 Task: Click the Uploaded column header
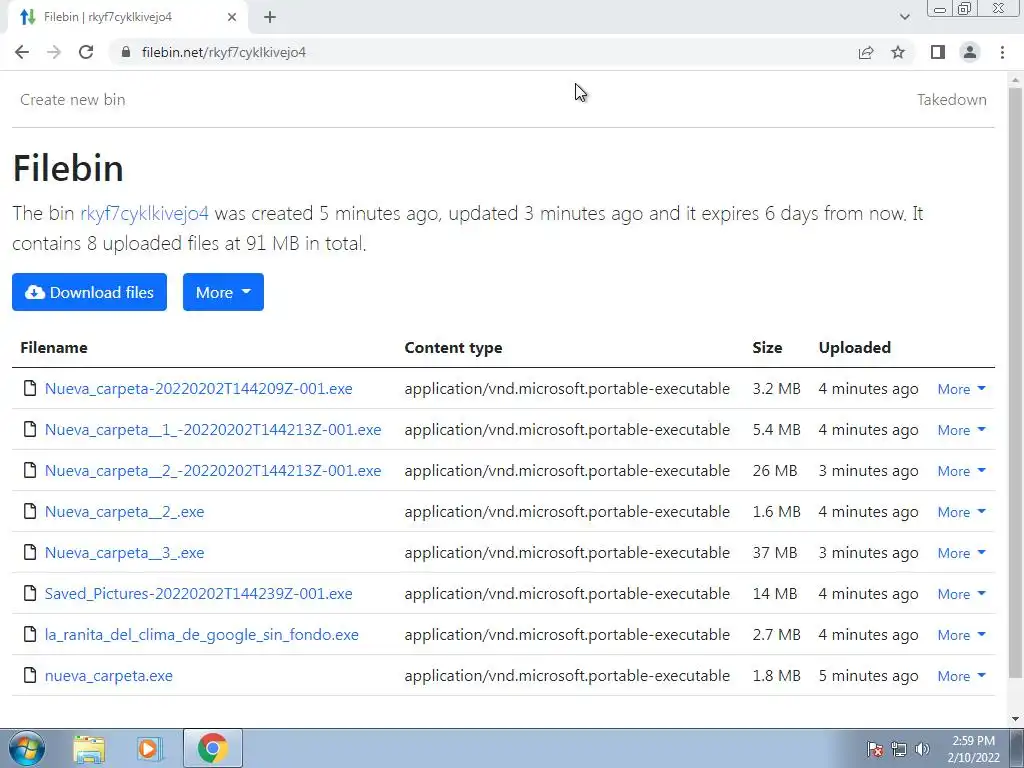(854, 347)
